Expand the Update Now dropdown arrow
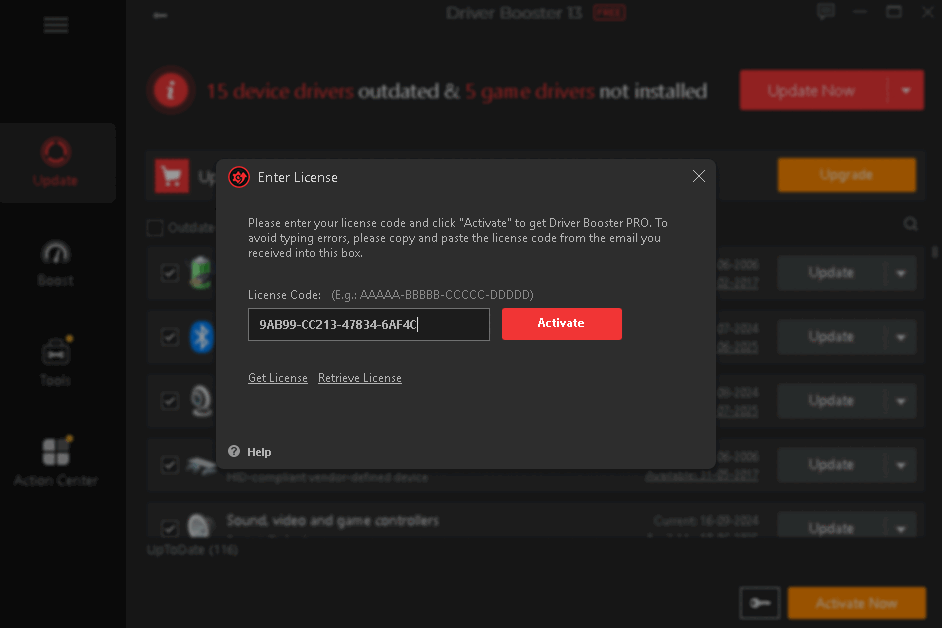Screen dimensions: 942x633 [x=905, y=91]
